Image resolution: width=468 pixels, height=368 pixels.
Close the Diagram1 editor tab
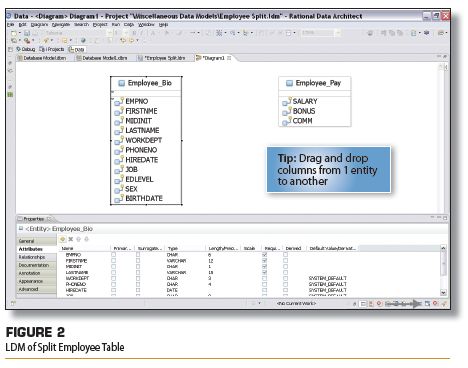[x=229, y=58]
